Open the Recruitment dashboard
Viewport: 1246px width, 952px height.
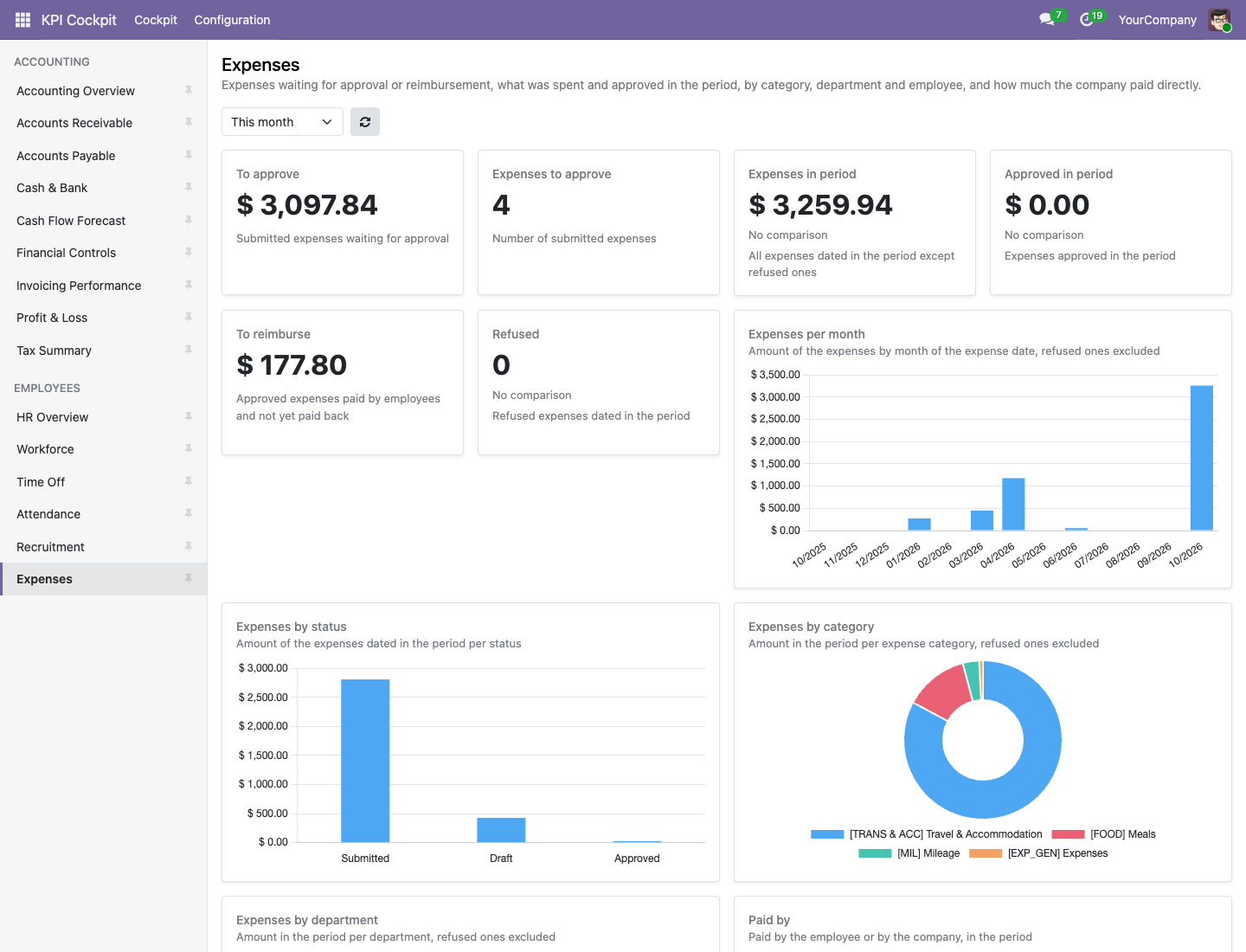coord(104,547)
